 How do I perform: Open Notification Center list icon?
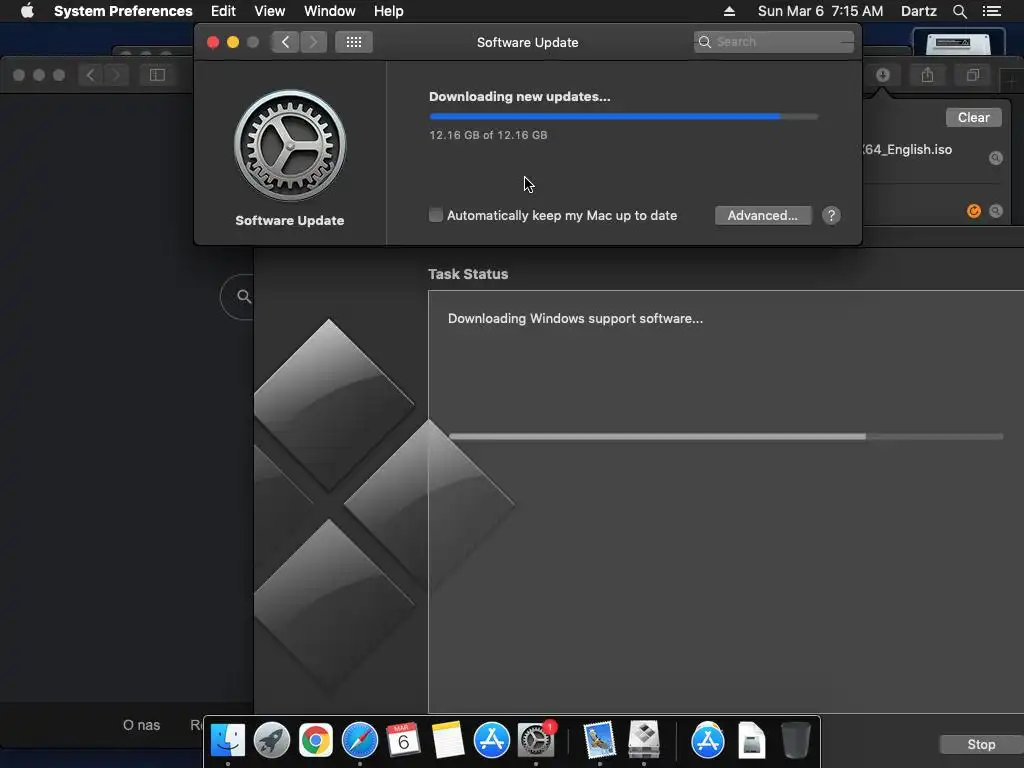click(992, 11)
